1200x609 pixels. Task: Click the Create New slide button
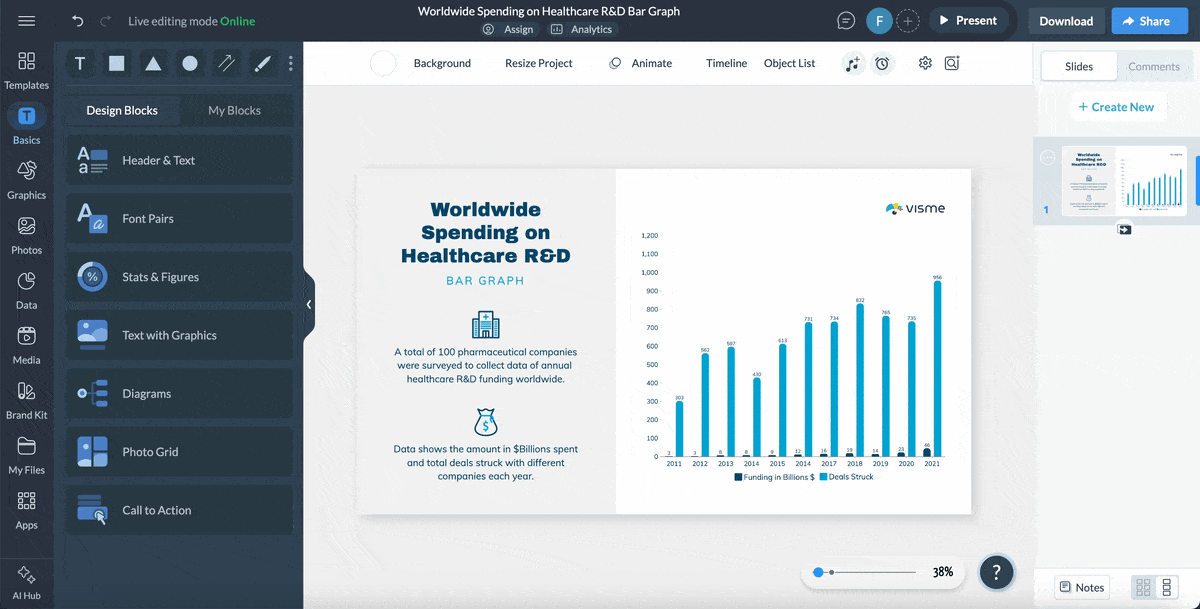tap(1117, 106)
